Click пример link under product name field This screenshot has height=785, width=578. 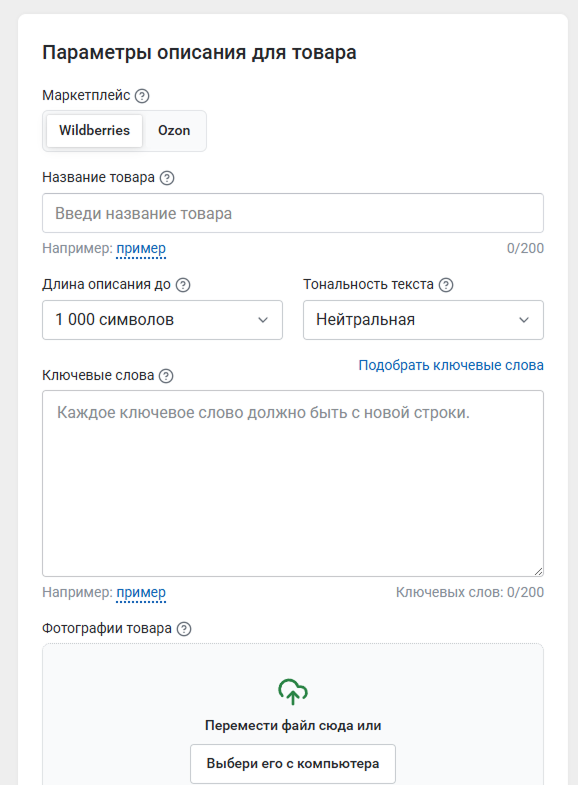pos(141,248)
